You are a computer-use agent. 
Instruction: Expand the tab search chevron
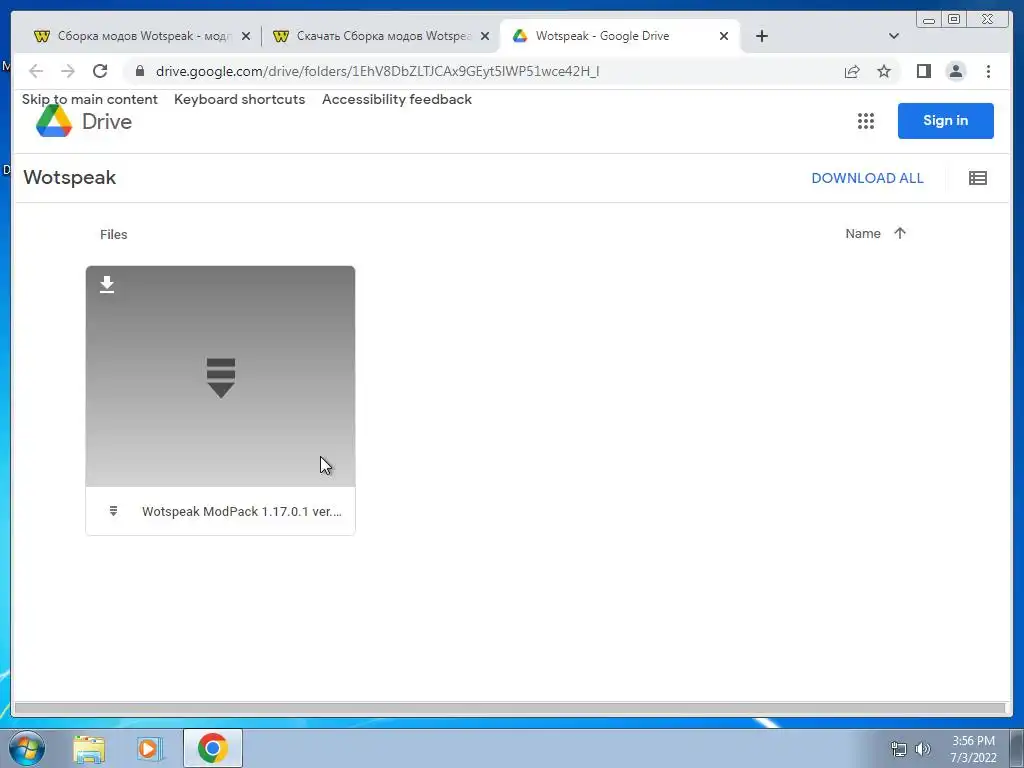pos(894,36)
